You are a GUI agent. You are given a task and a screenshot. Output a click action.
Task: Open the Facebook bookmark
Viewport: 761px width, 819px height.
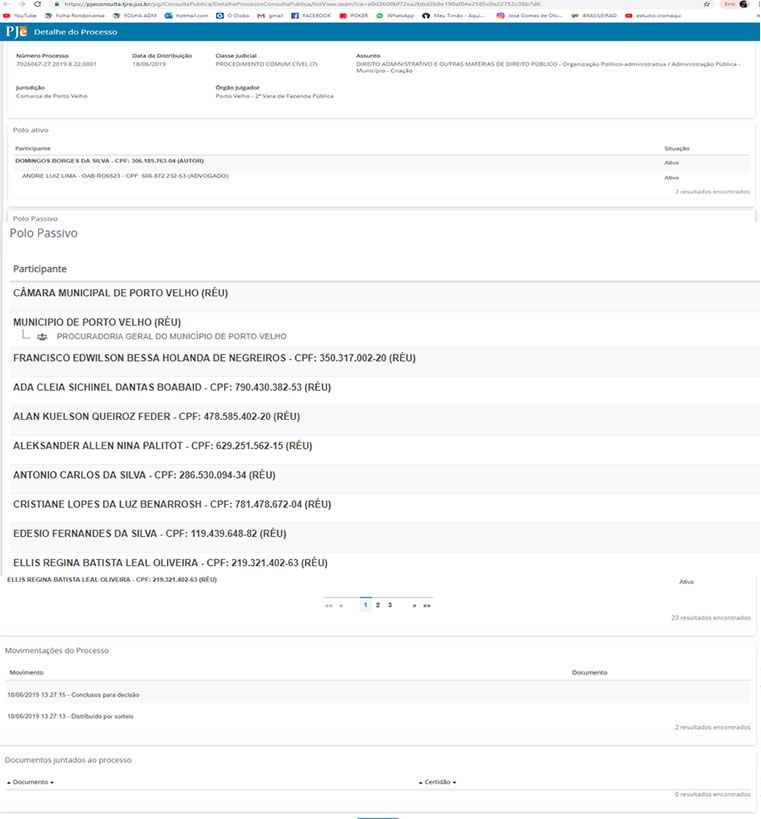pos(311,16)
